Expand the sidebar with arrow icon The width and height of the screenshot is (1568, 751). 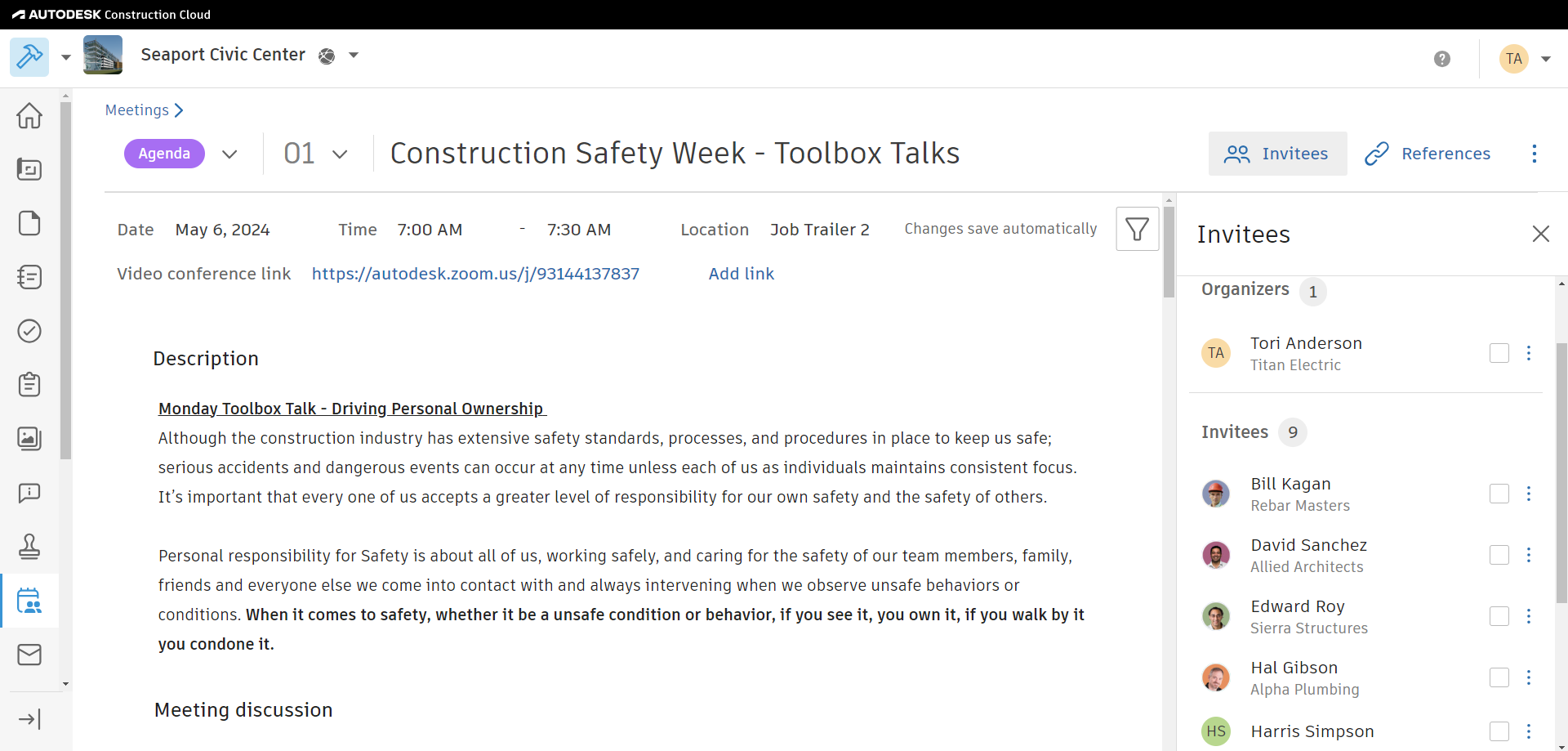29,719
